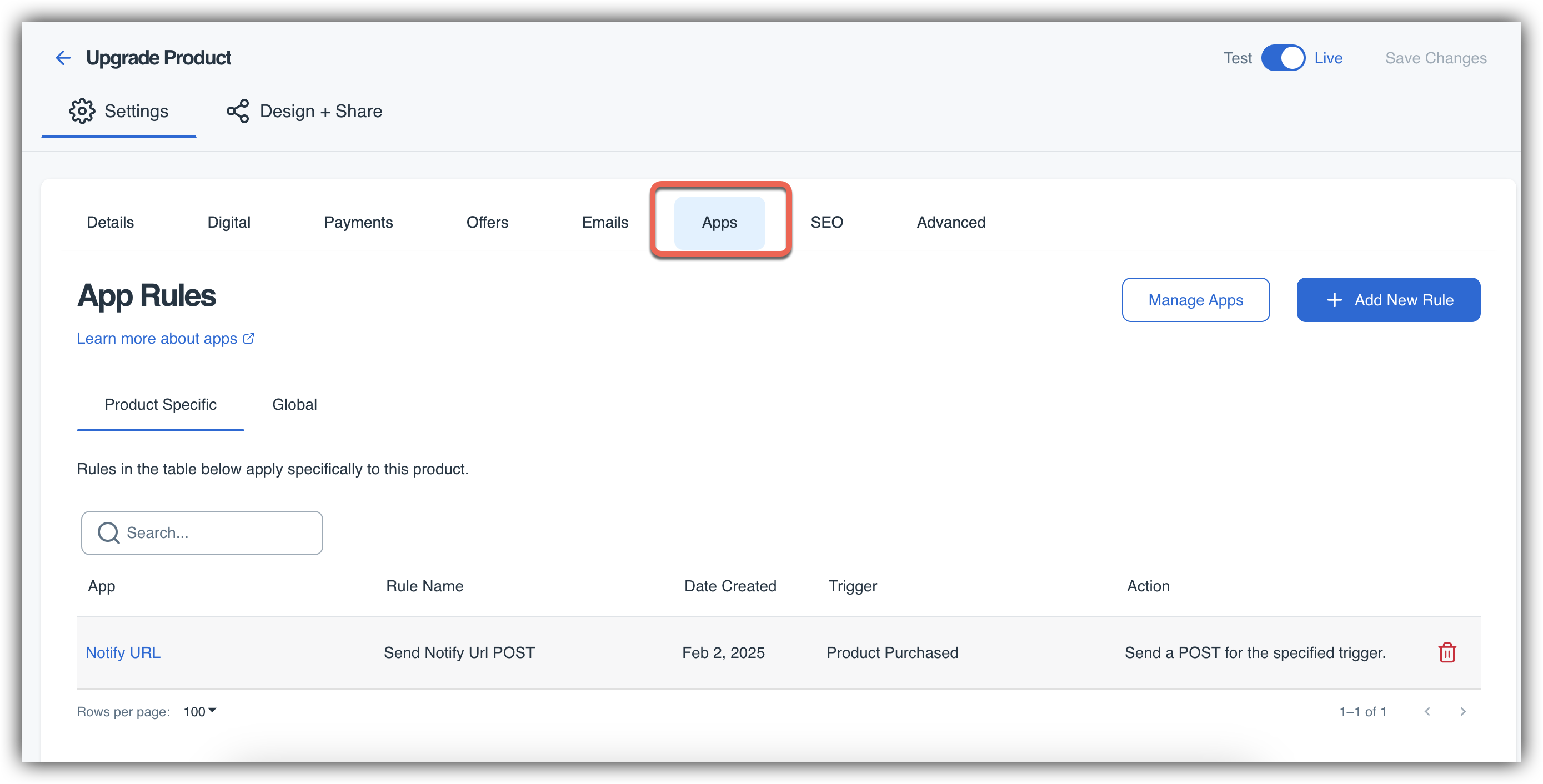Click Save Changes in the header

coord(1435,58)
